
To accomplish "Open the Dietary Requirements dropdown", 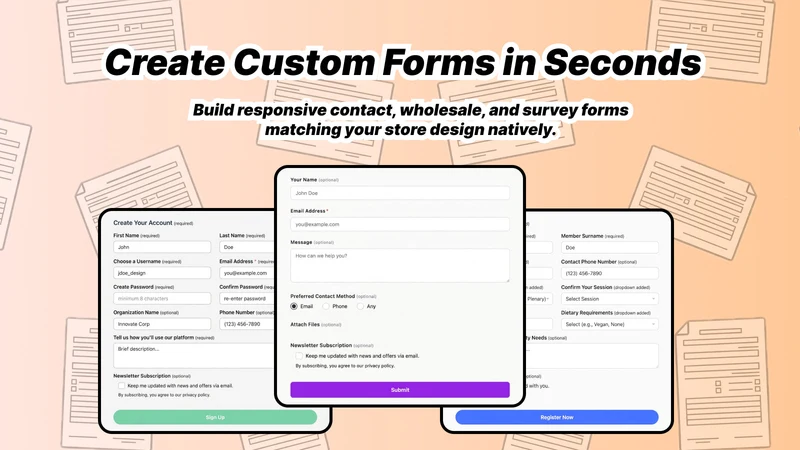I will click(609, 324).
